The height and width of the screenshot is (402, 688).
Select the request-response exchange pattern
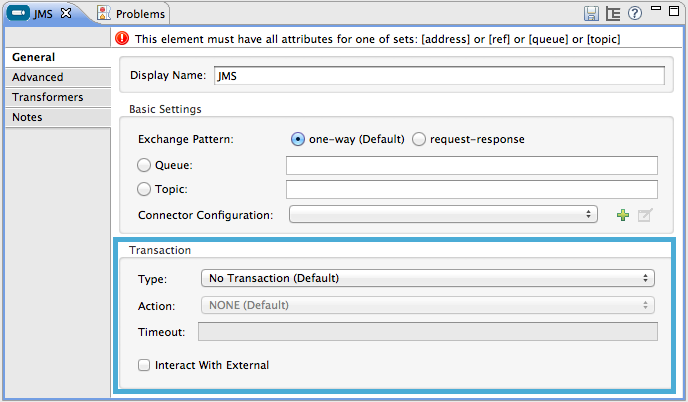(419, 139)
